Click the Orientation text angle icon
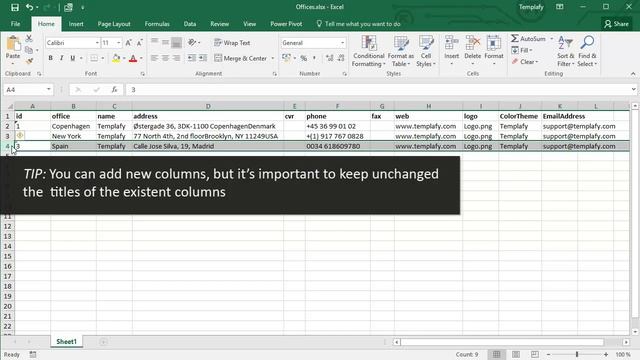Viewport: 640px width, 360px height. pyautogui.click(x=192, y=42)
